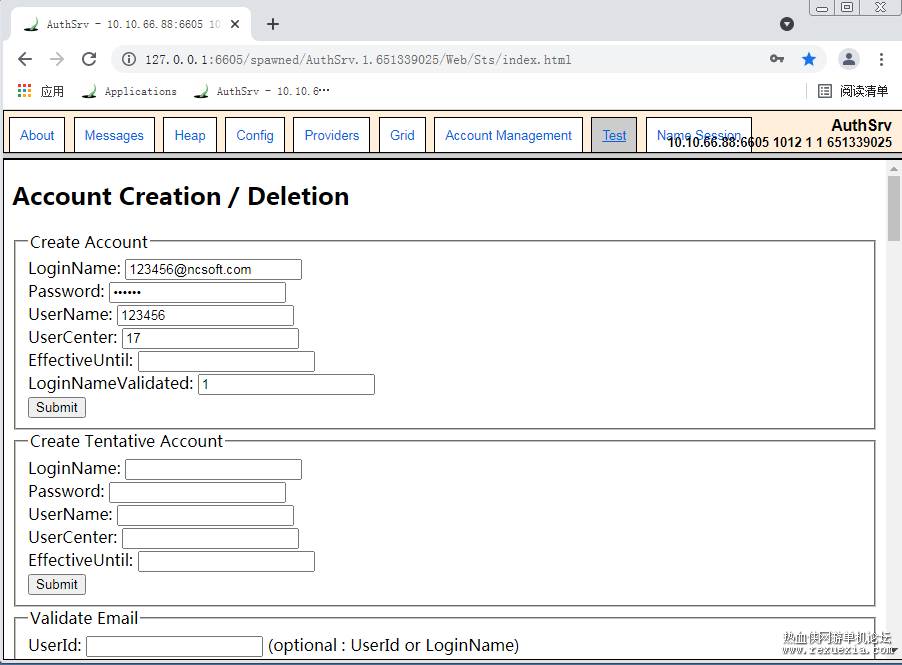Open the Chrome profile avatar
This screenshot has width=902, height=665.
[x=849, y=59]
